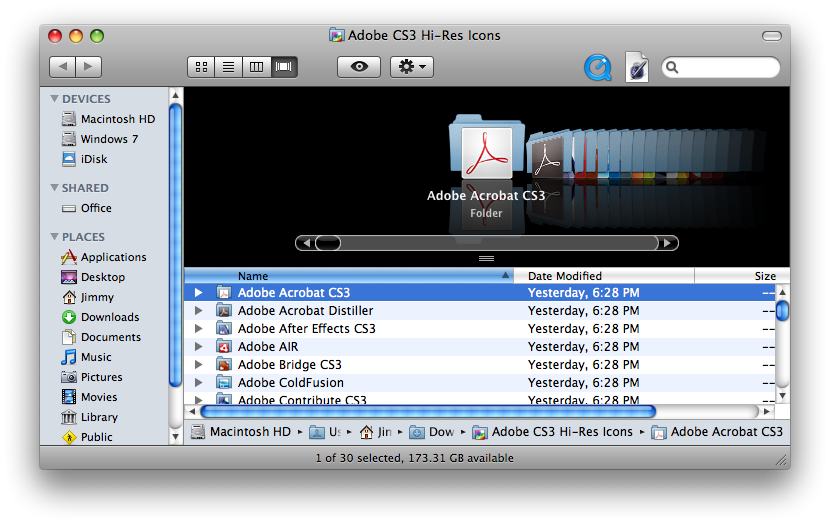Viewport: 830px width, 524px height.
Task: Open Applications in the sidebar
Action: (104, 257)
